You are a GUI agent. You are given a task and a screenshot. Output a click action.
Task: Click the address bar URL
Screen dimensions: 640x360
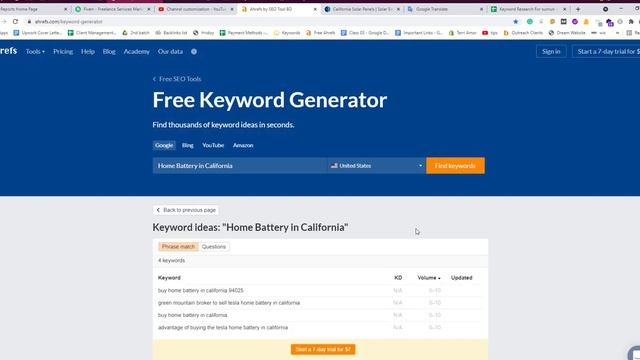pos(69,22)
